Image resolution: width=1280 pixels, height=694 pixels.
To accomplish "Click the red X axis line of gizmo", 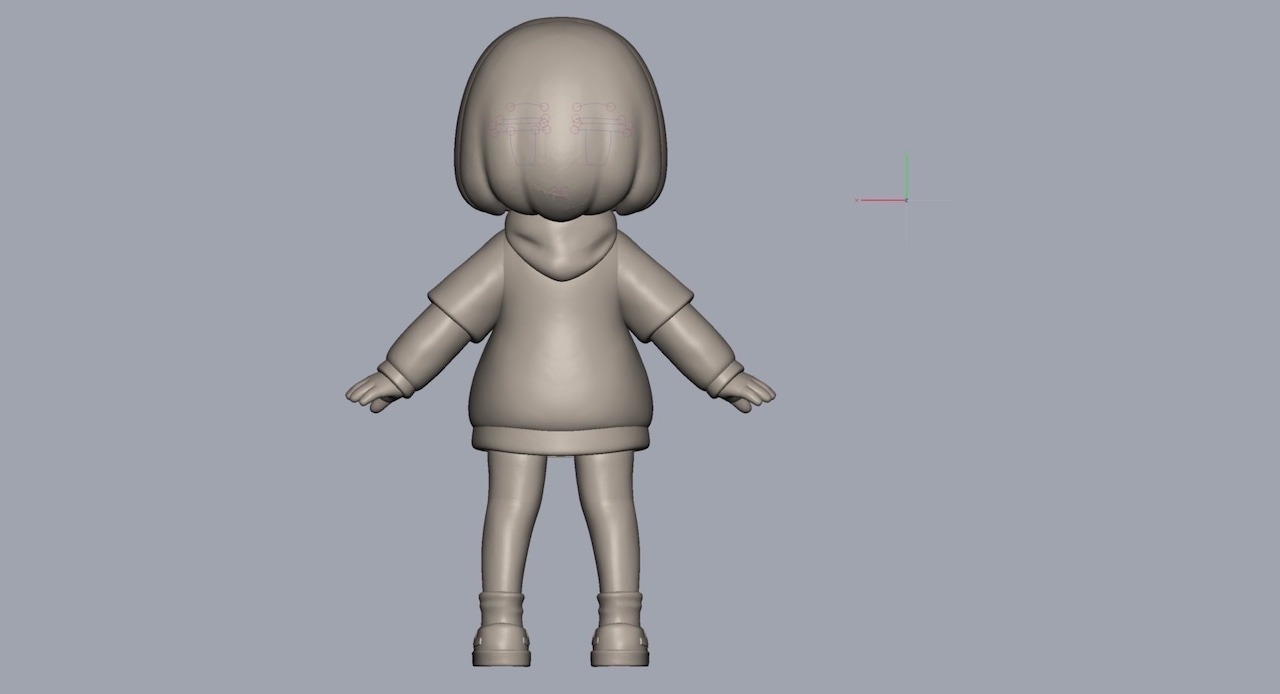I will 881,200.
